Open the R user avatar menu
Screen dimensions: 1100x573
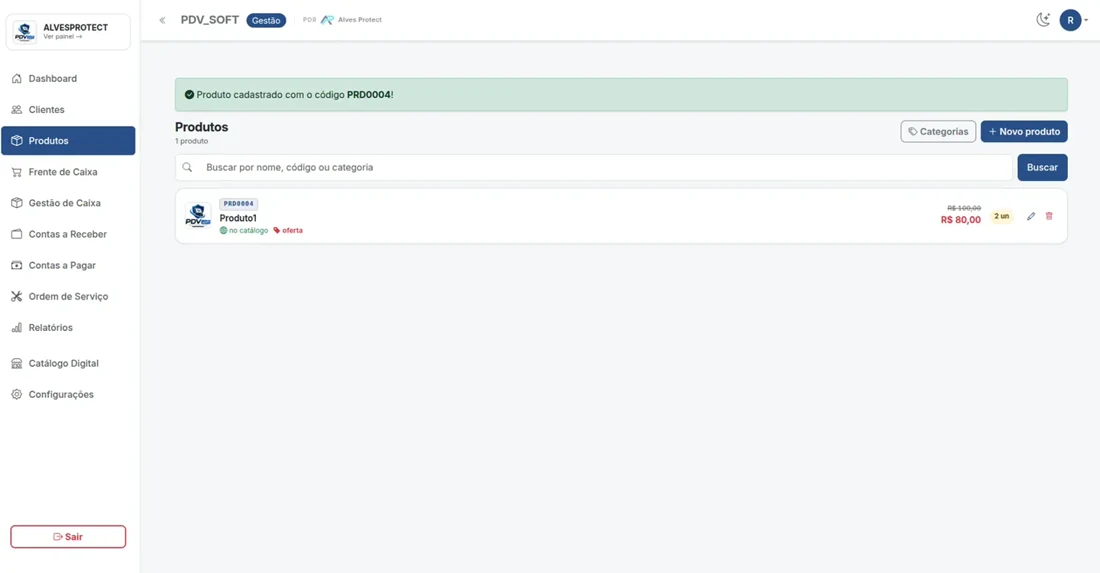tap(1070, 20)
